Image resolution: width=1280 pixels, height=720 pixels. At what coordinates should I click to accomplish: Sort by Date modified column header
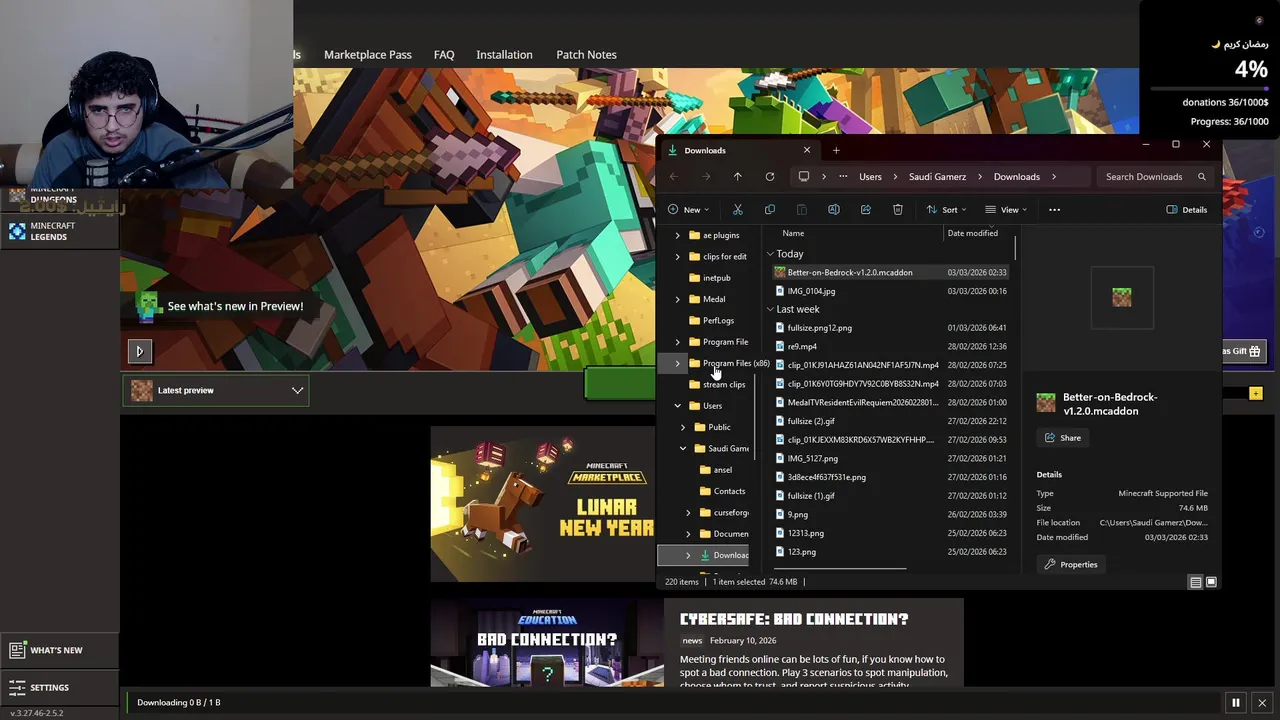(x=973, y=233)
